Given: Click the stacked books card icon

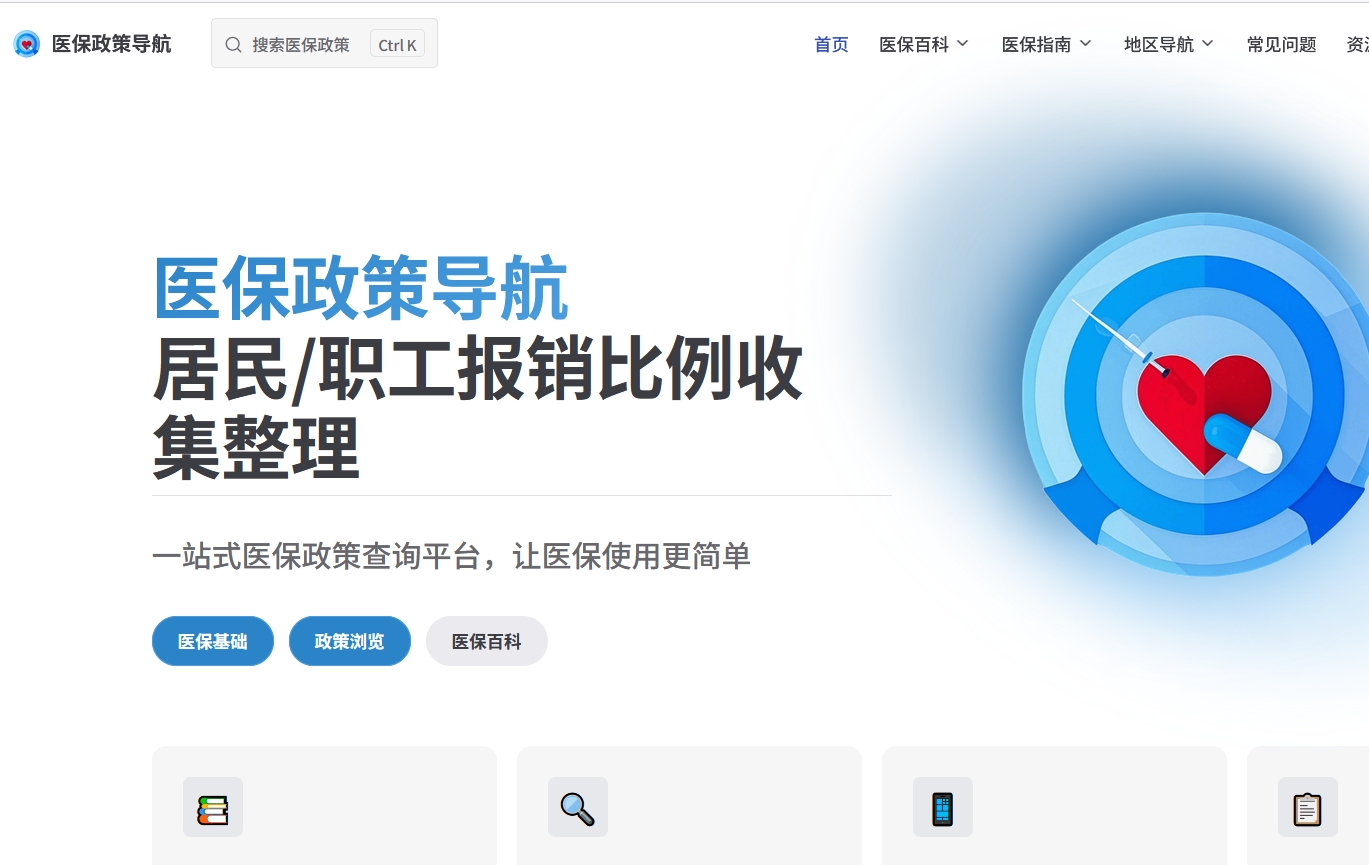Looking at the screenshot, I should point(213,808).
